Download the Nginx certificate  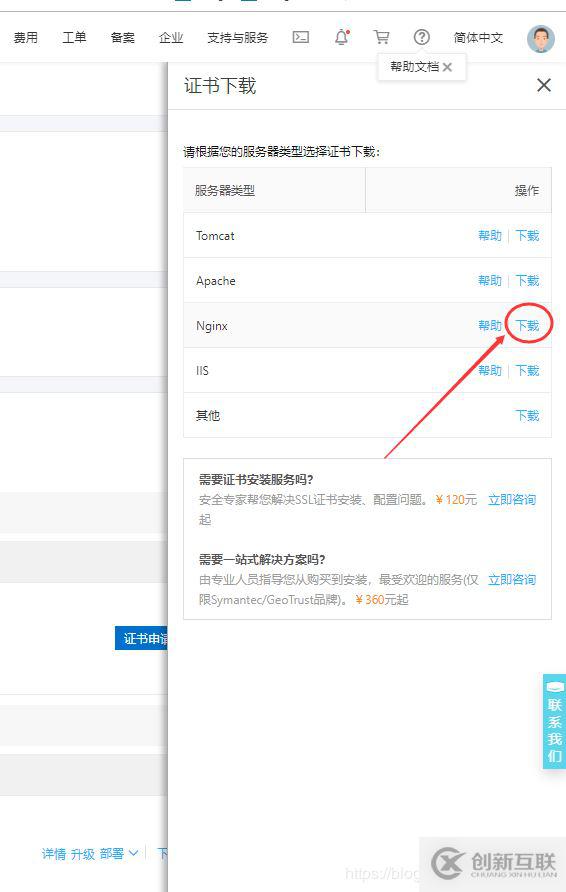click(527, 325)
